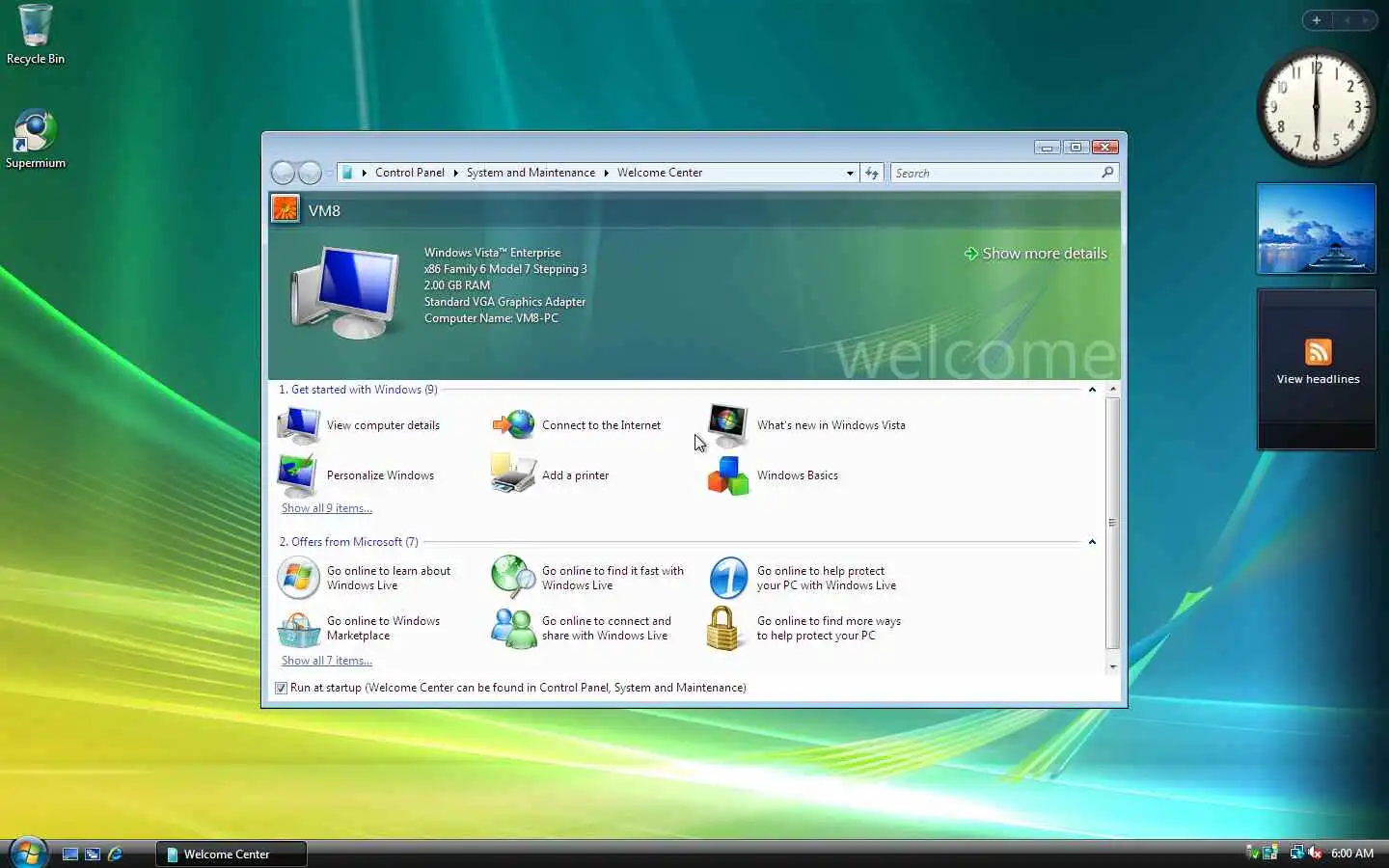Launch Internet Explorer from quick launch
1389x868 pixels.
pyautogui.click(x=115, y=854)
